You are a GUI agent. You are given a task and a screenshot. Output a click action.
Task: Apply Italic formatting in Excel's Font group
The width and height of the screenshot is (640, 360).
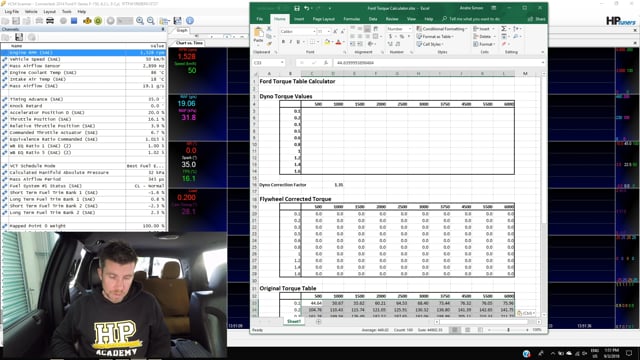click(x=291, y=42)
